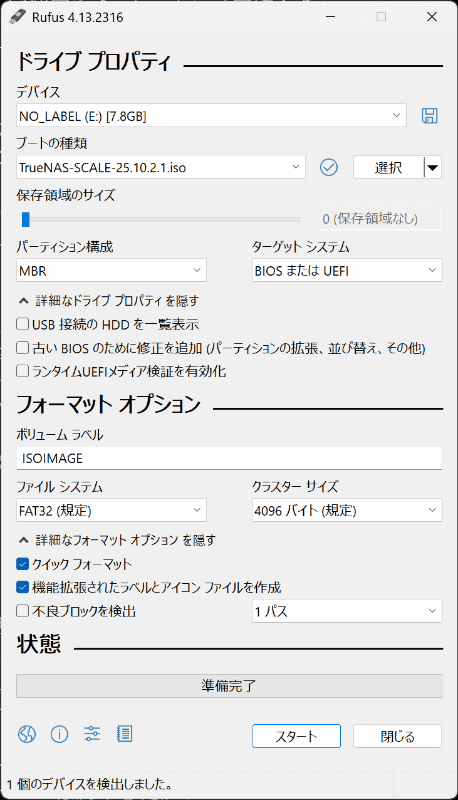Open the split arrow beside 選択 button

433,167
